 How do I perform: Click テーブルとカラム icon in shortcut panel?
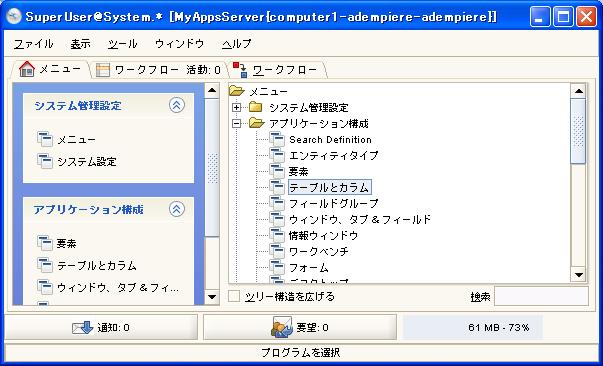(45, 265)
